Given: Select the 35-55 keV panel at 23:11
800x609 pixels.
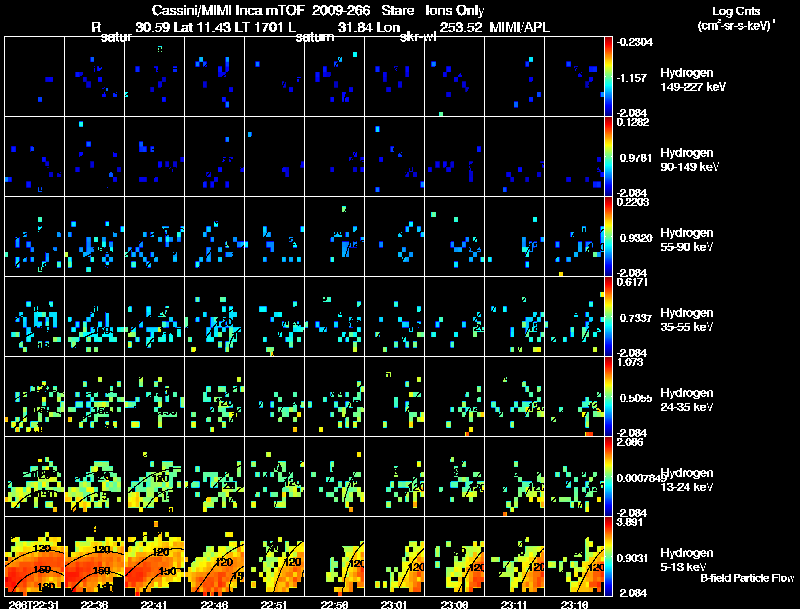Looking at the screenshot, I should coord(514,316).
